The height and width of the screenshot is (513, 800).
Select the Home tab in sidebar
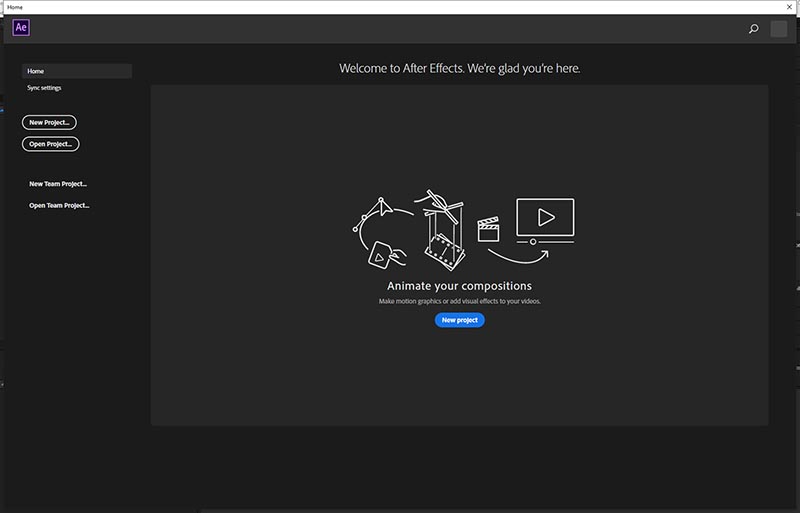(x=77, y=71)
